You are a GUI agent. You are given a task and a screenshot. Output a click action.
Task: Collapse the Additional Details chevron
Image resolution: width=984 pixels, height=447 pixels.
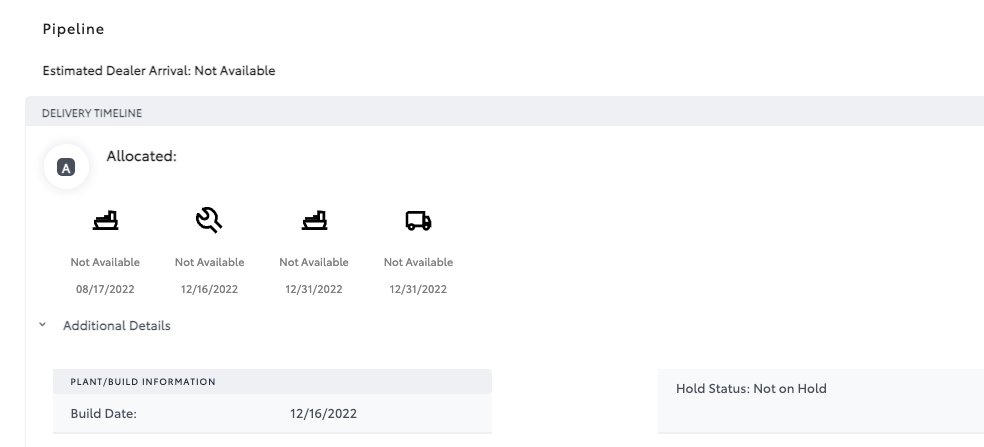click(42, 325)
